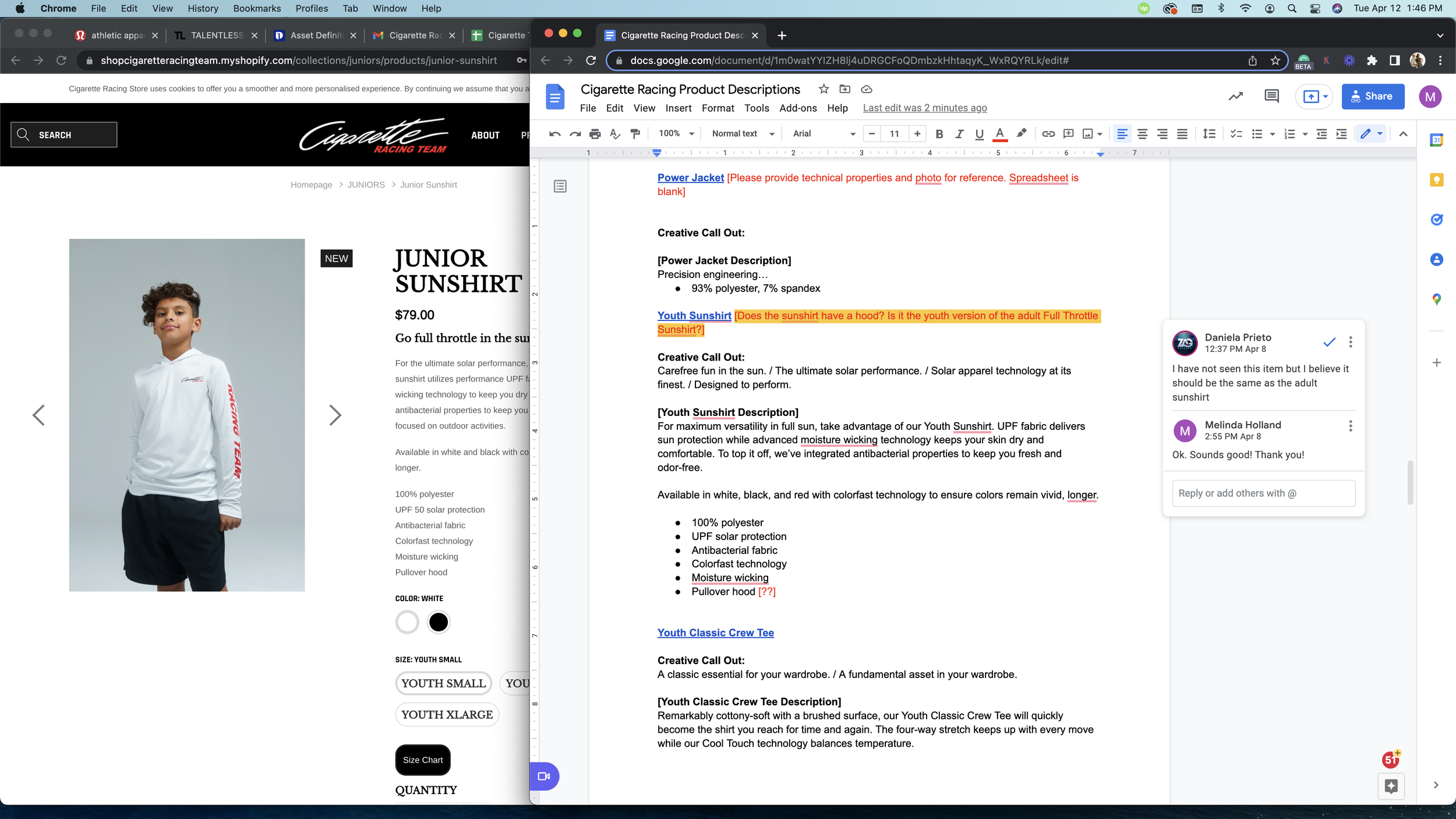The width and height of the screenshot is (1456, 819).
Task: Star the document
Action: tap(824, 89)
